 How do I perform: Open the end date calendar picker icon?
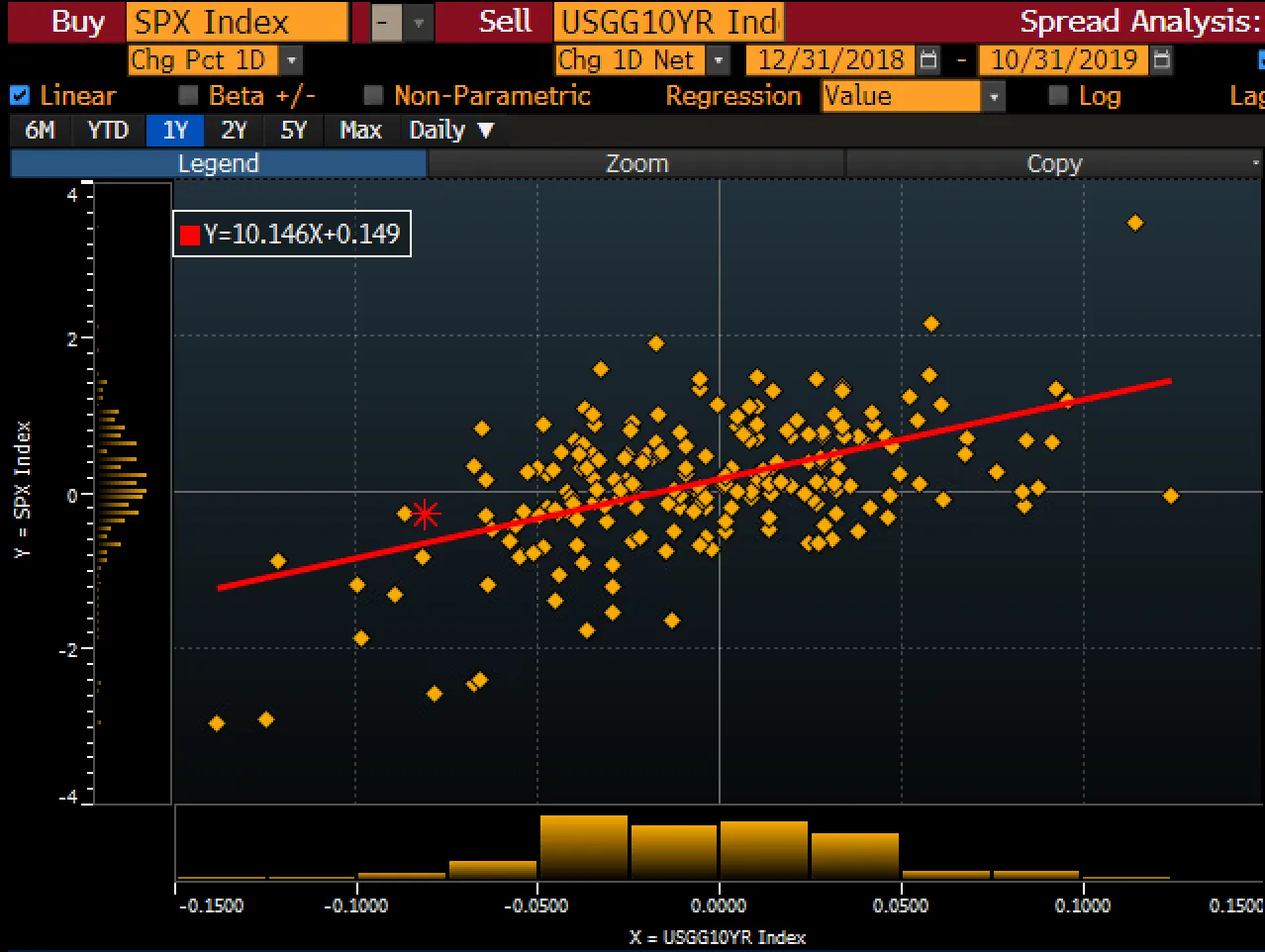coord(1162,60)
